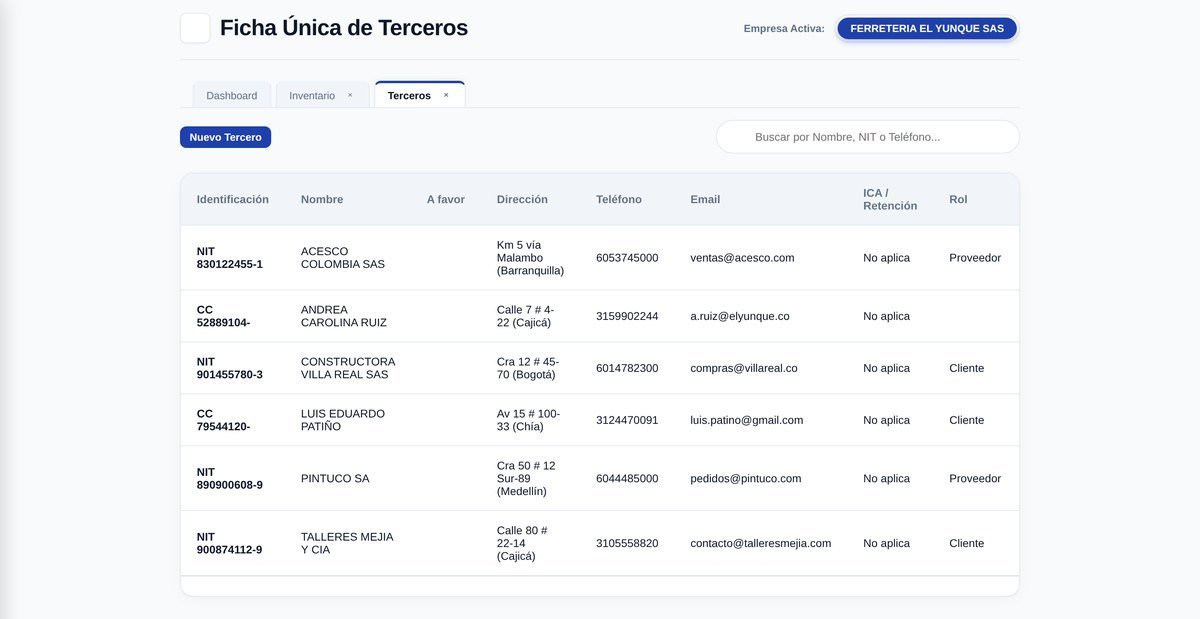1200x619 pixels.
Task: Select identification CC 52889104-
Action: click(224, 316)
